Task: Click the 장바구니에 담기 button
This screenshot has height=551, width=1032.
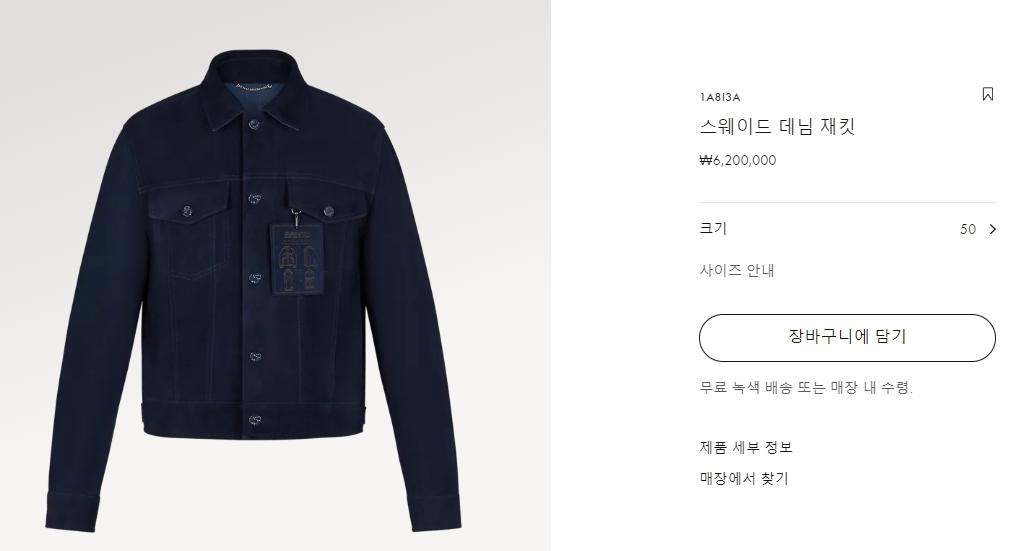Action: tap(847, 338)
